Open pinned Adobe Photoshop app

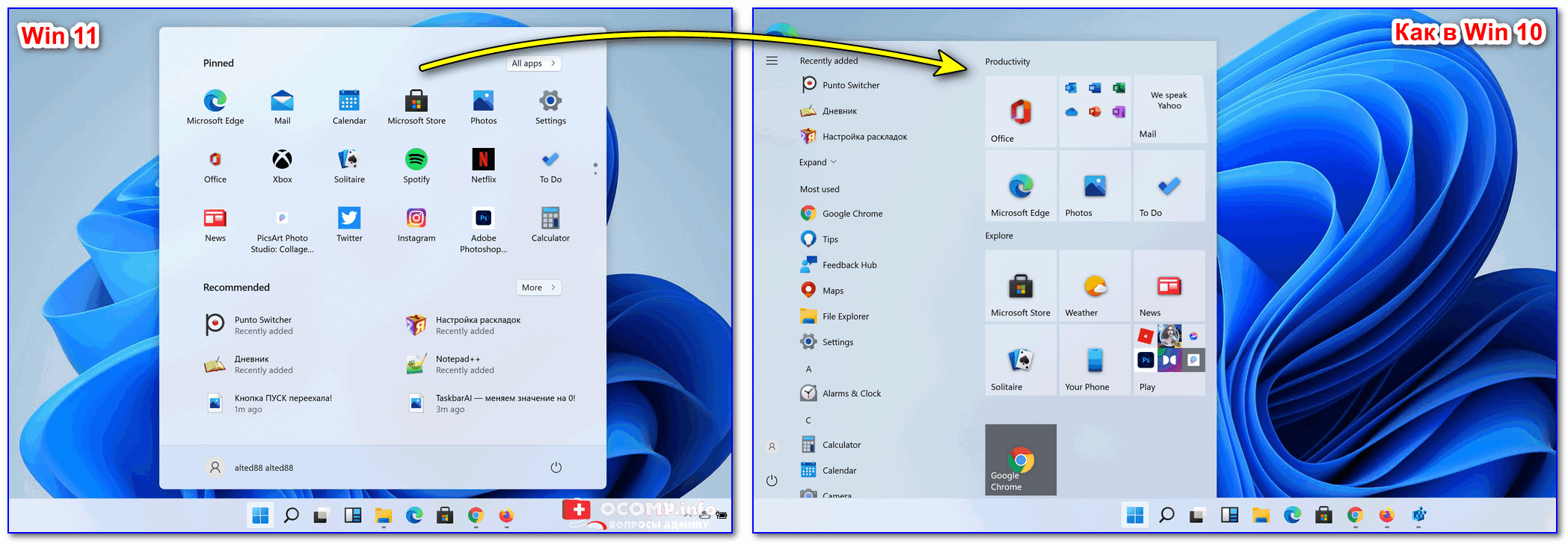click(x=483, y=230)
